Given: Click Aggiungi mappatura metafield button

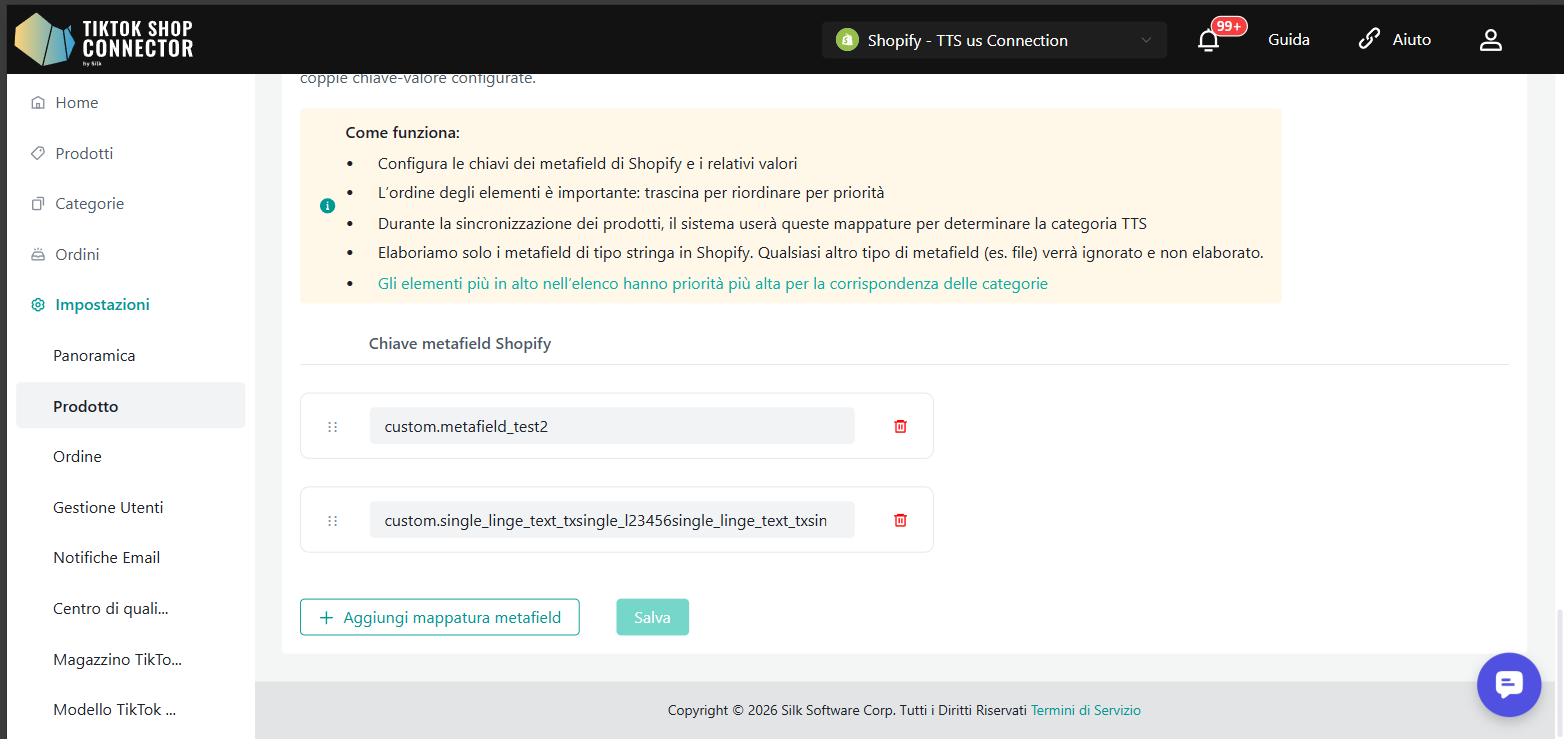Looking at the screenshot, I should [439, 617].
